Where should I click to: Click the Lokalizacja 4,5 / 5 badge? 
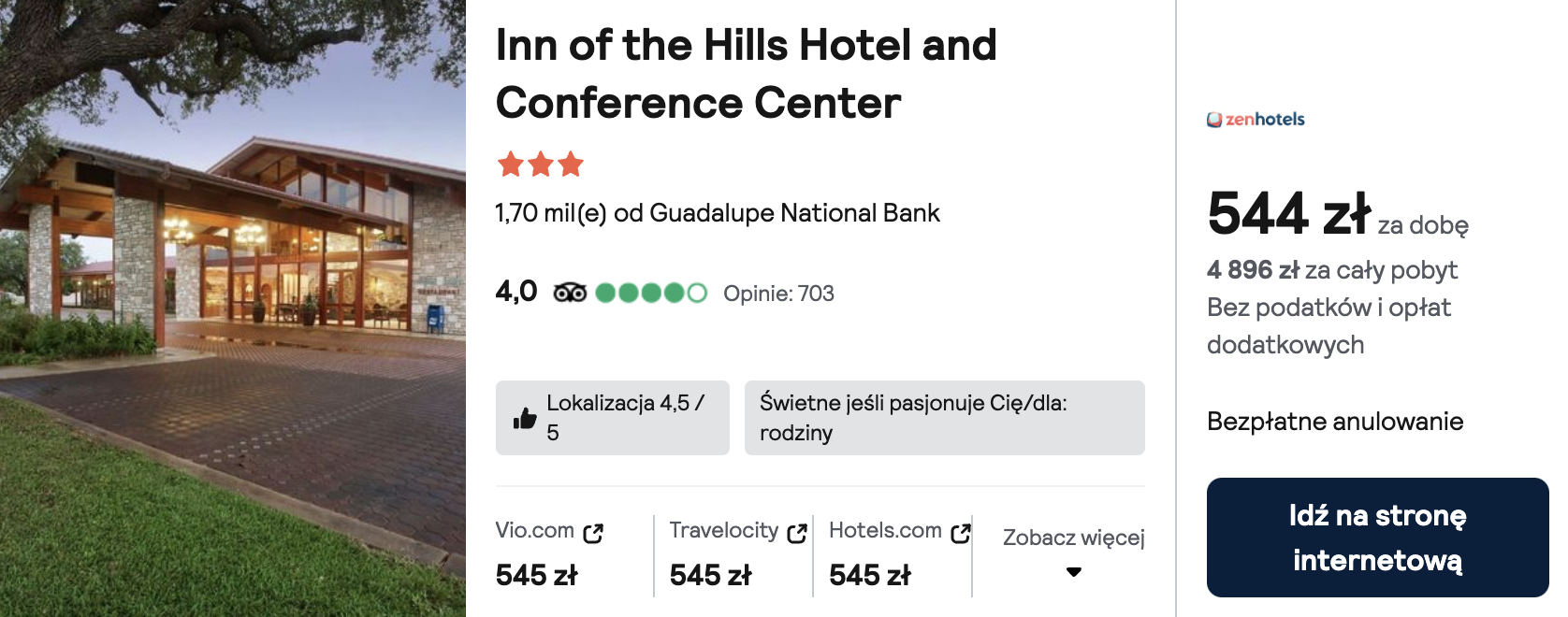[x=613, y=418]
